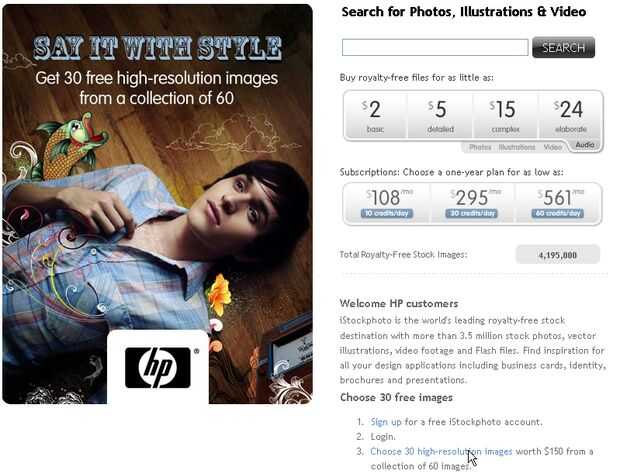Click the HP logo on the banner
The width and height of the screenshot is (620, 474).
click(x=158, y=367)
